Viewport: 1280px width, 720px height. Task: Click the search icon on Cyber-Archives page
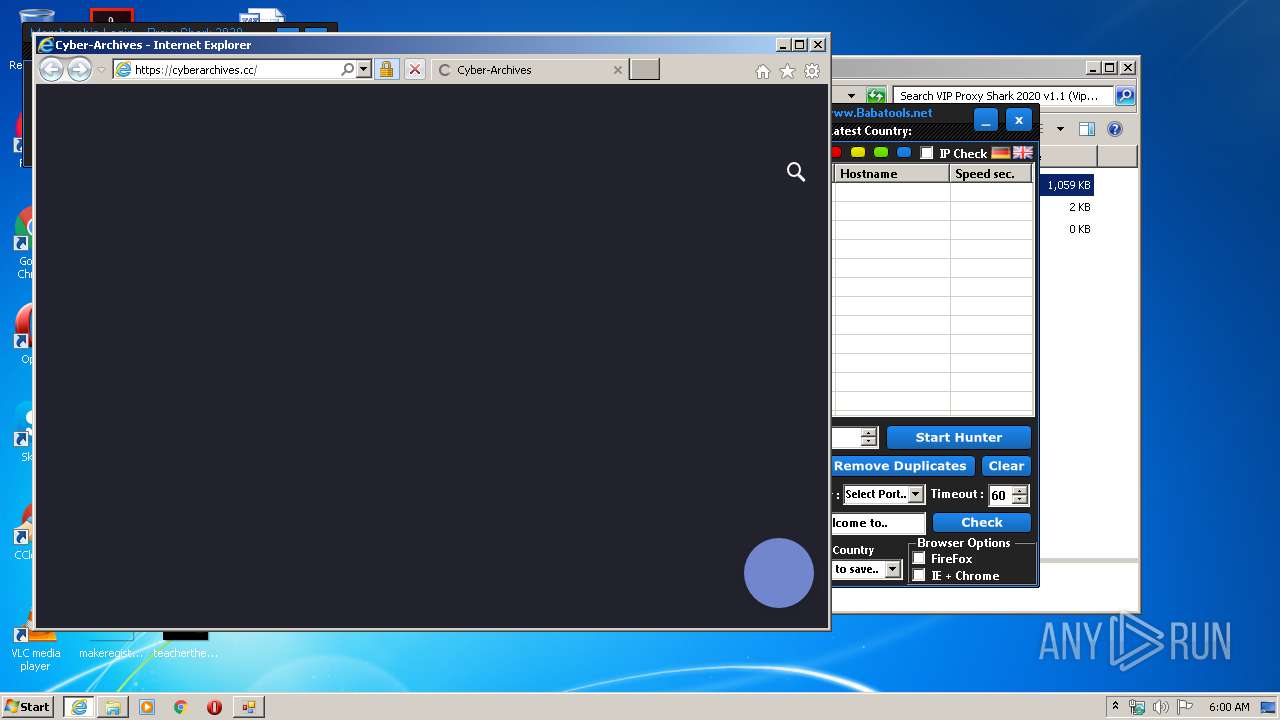796,172
